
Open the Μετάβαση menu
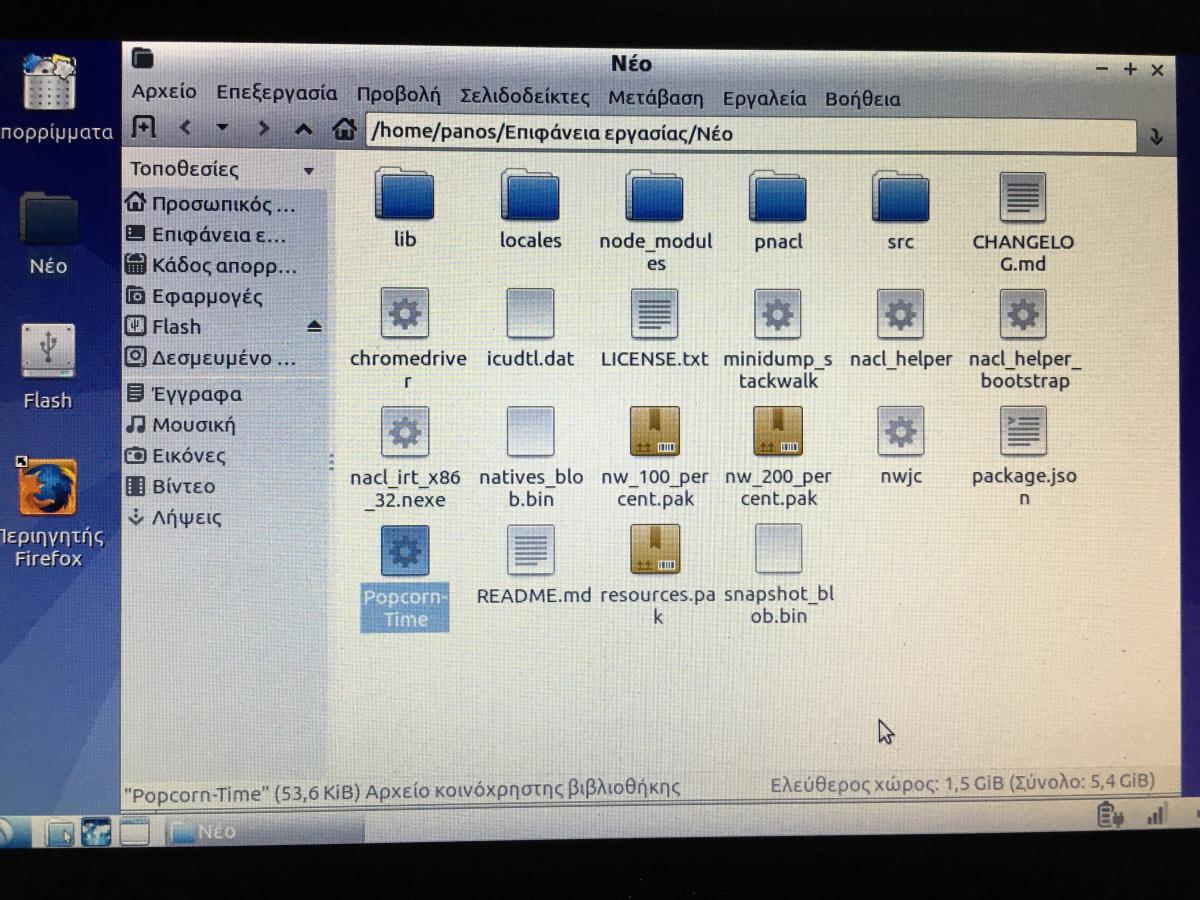click(656, 98)
